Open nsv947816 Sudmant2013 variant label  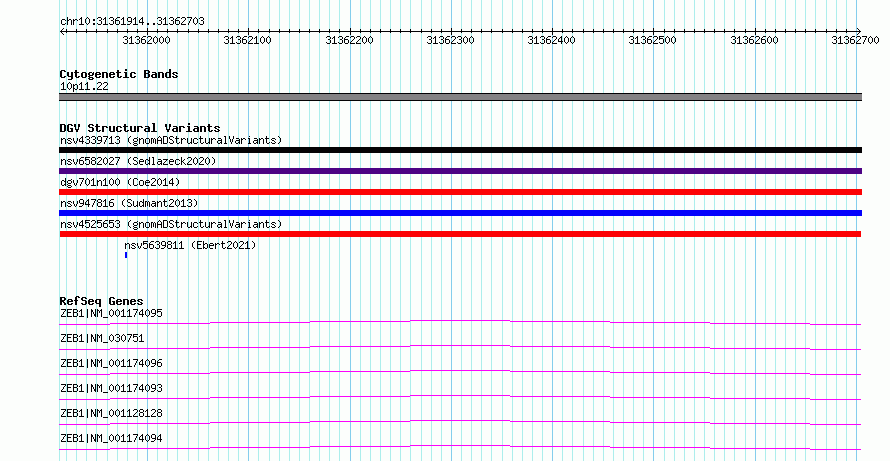[x=129, y=203]
